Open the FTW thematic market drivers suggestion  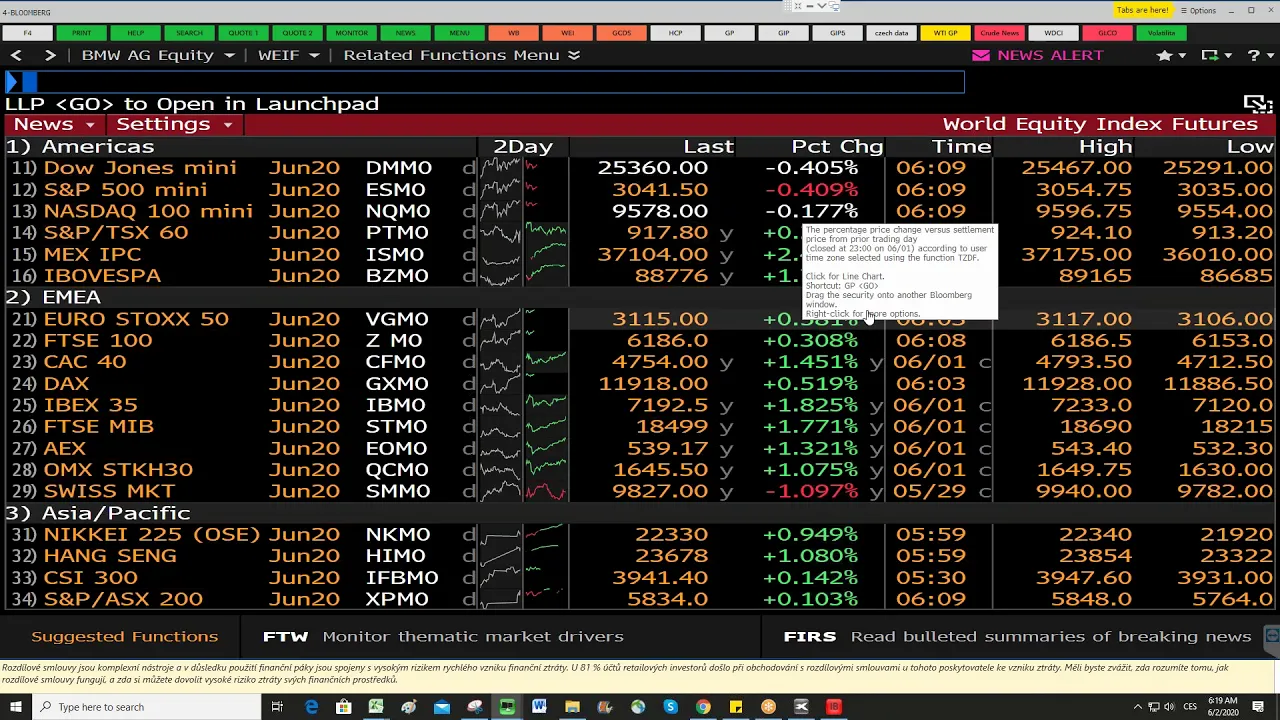(x=443, y=637)
